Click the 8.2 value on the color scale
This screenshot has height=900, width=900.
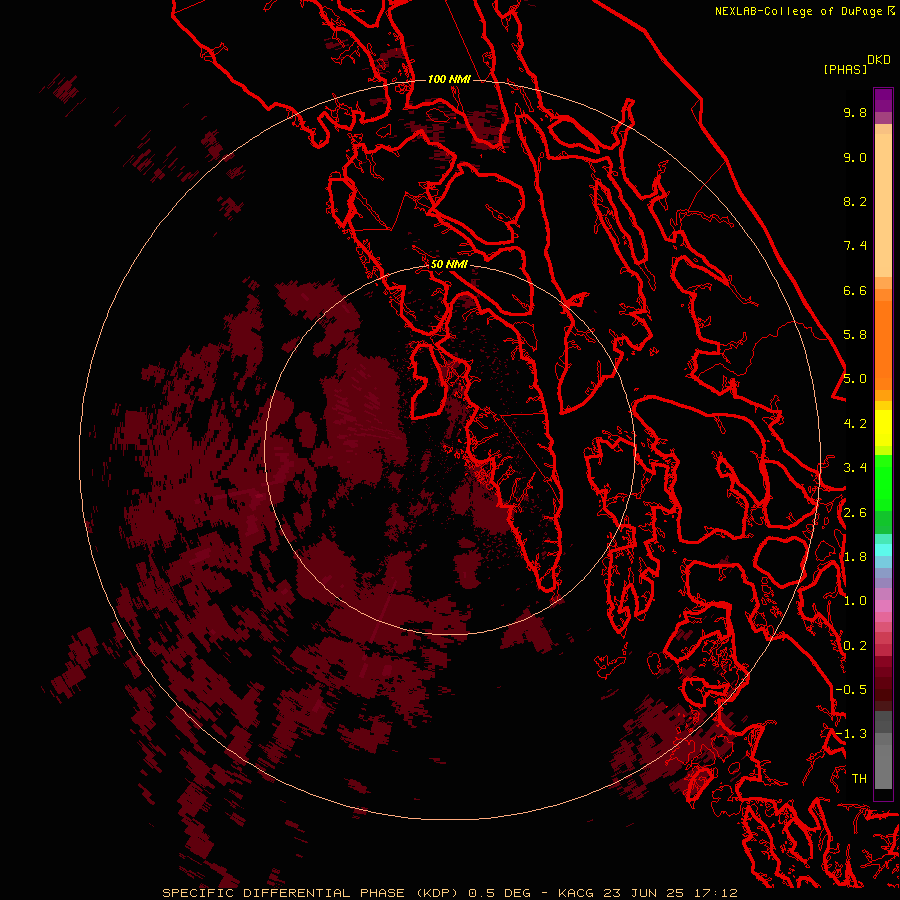[x=855, y=201]
